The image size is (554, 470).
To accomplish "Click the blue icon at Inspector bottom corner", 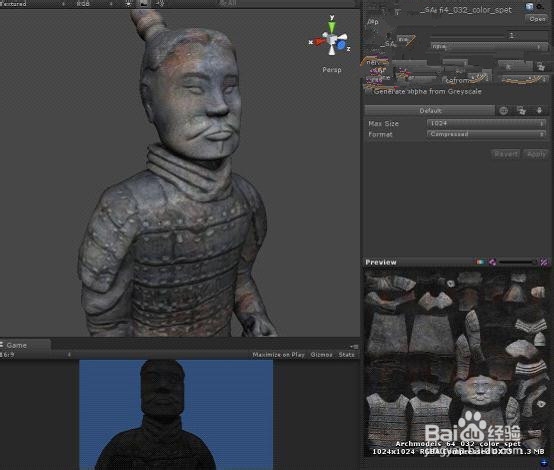I will tap(544, 462).
